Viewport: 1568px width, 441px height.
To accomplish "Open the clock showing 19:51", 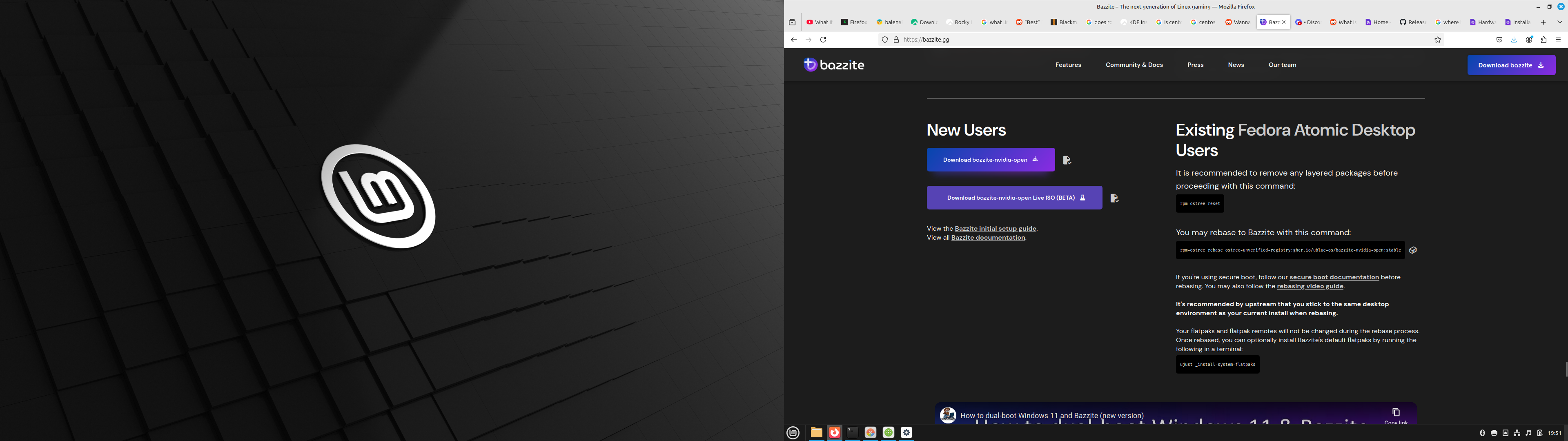I will pyautogui.click(x=1555, y=433).
